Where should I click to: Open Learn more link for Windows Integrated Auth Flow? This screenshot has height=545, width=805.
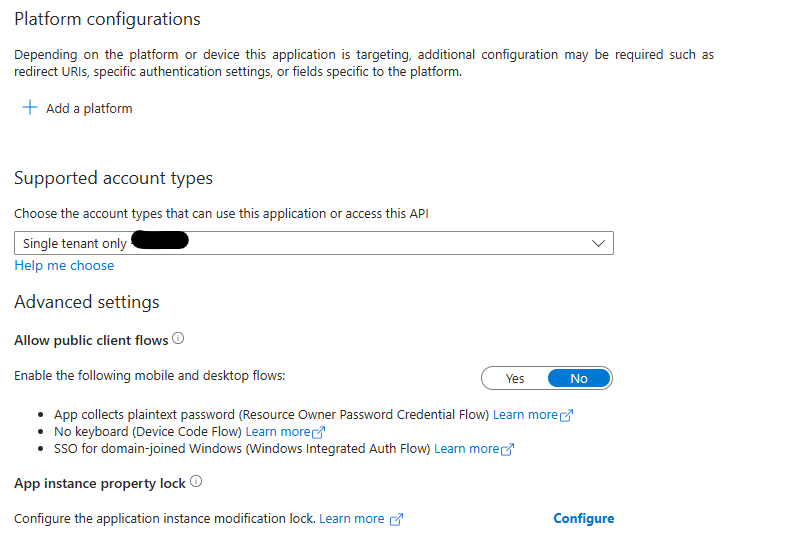coord(466,449)
